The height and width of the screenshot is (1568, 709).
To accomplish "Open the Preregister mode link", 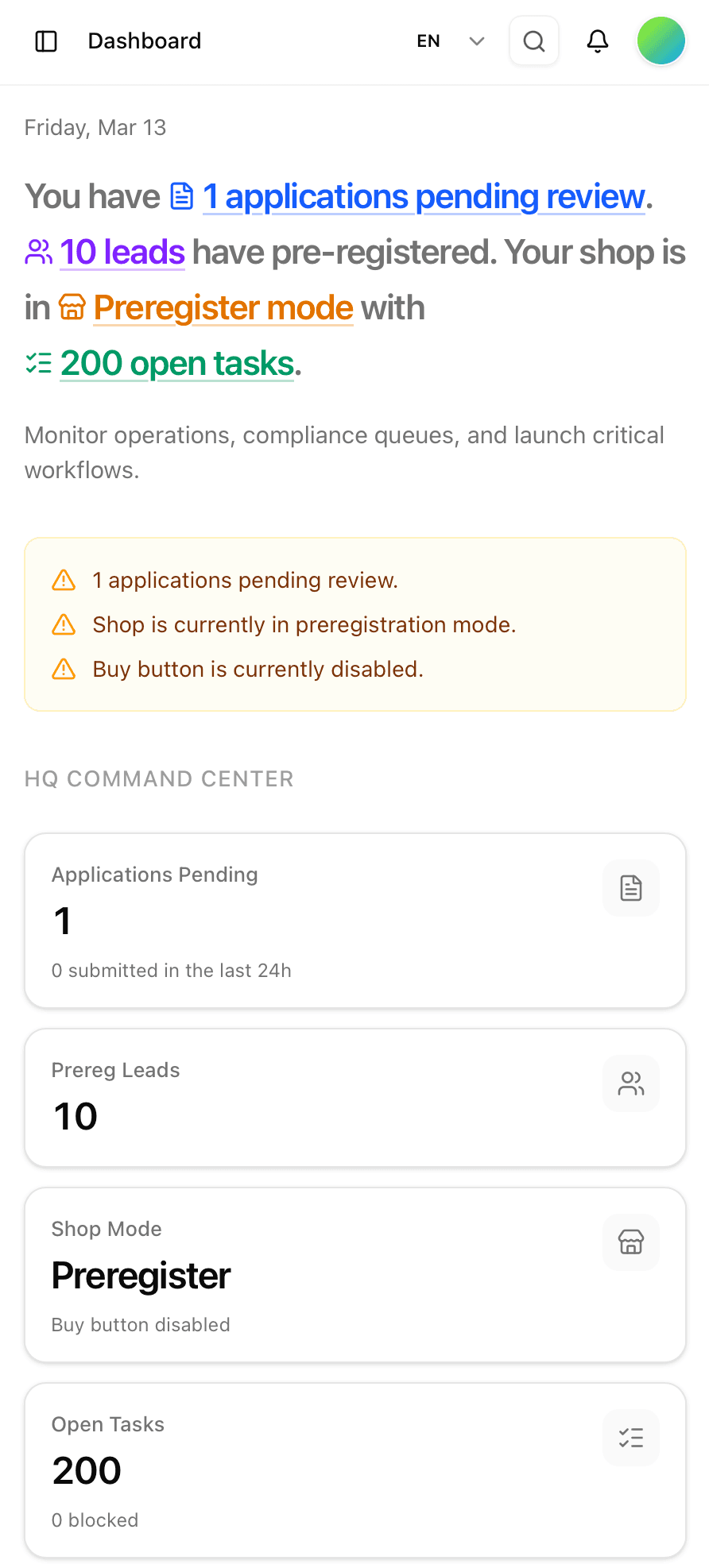I will (223, 308).
